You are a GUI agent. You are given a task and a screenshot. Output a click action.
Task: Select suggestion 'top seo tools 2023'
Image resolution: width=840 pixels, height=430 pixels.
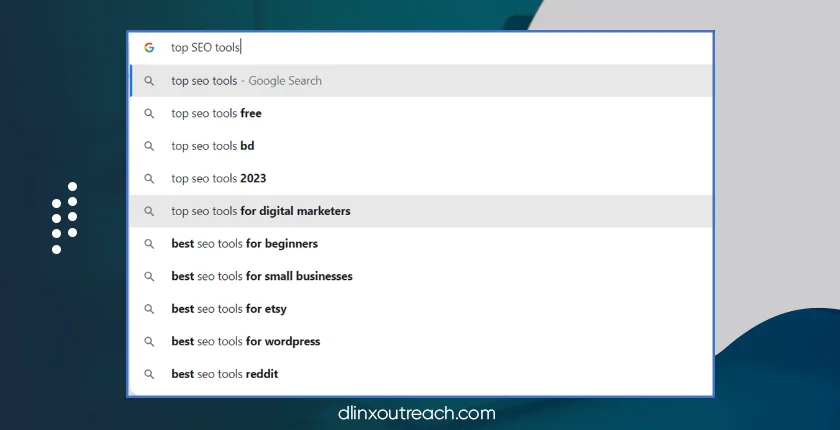(421, 178)
